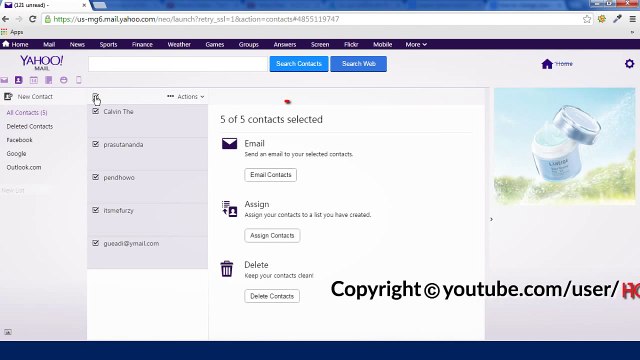The width and height of the screenshot is (640, 360).
Task: Click the Email Contacts button
Action: pos(271,175)
